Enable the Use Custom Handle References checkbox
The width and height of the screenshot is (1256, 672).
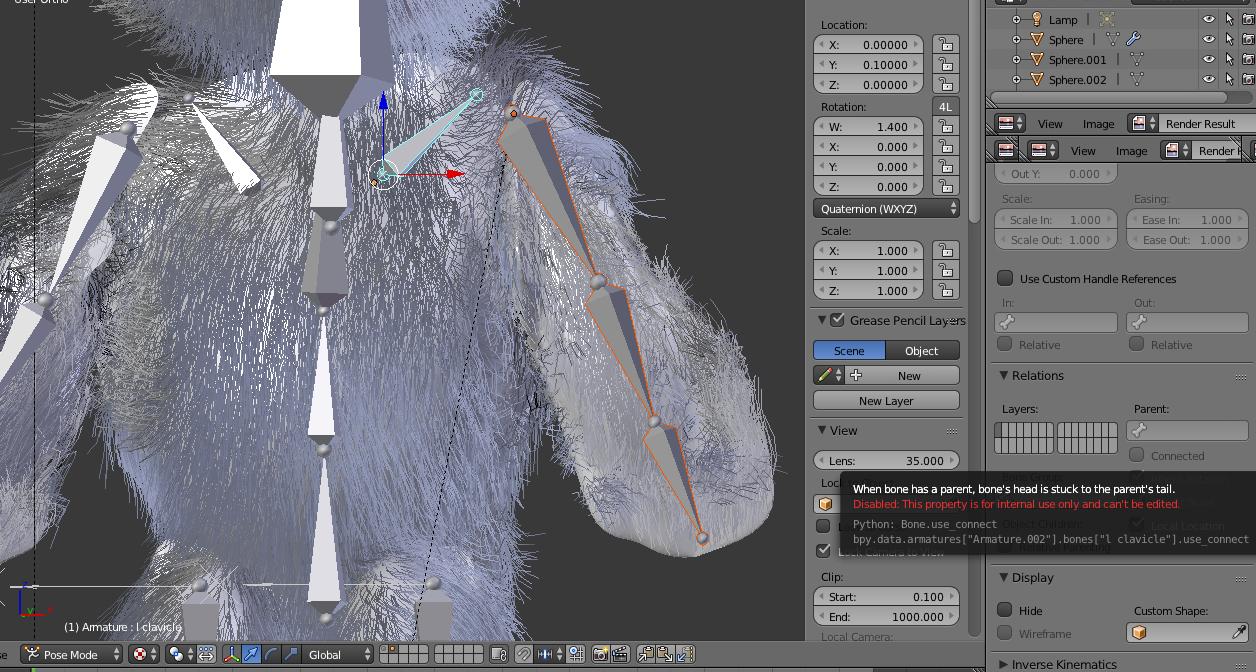1004,278
